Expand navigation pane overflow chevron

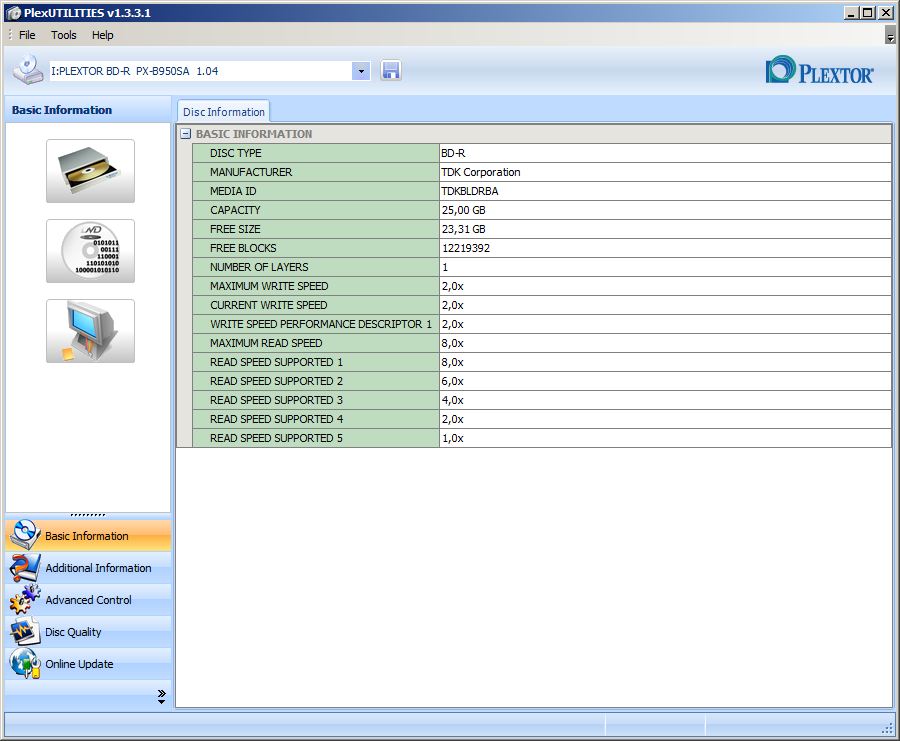click(161, 696)
